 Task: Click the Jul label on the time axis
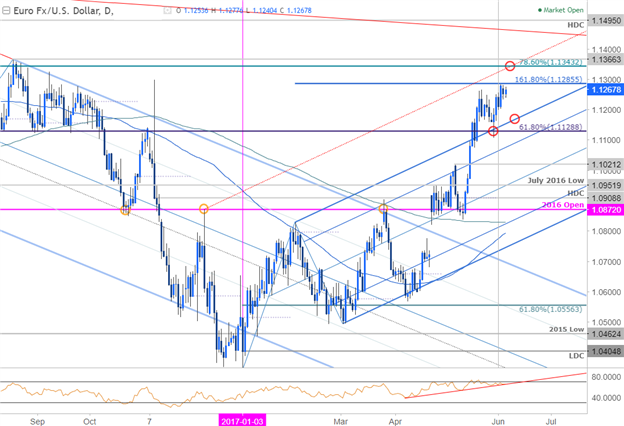(x=551, y=421)
